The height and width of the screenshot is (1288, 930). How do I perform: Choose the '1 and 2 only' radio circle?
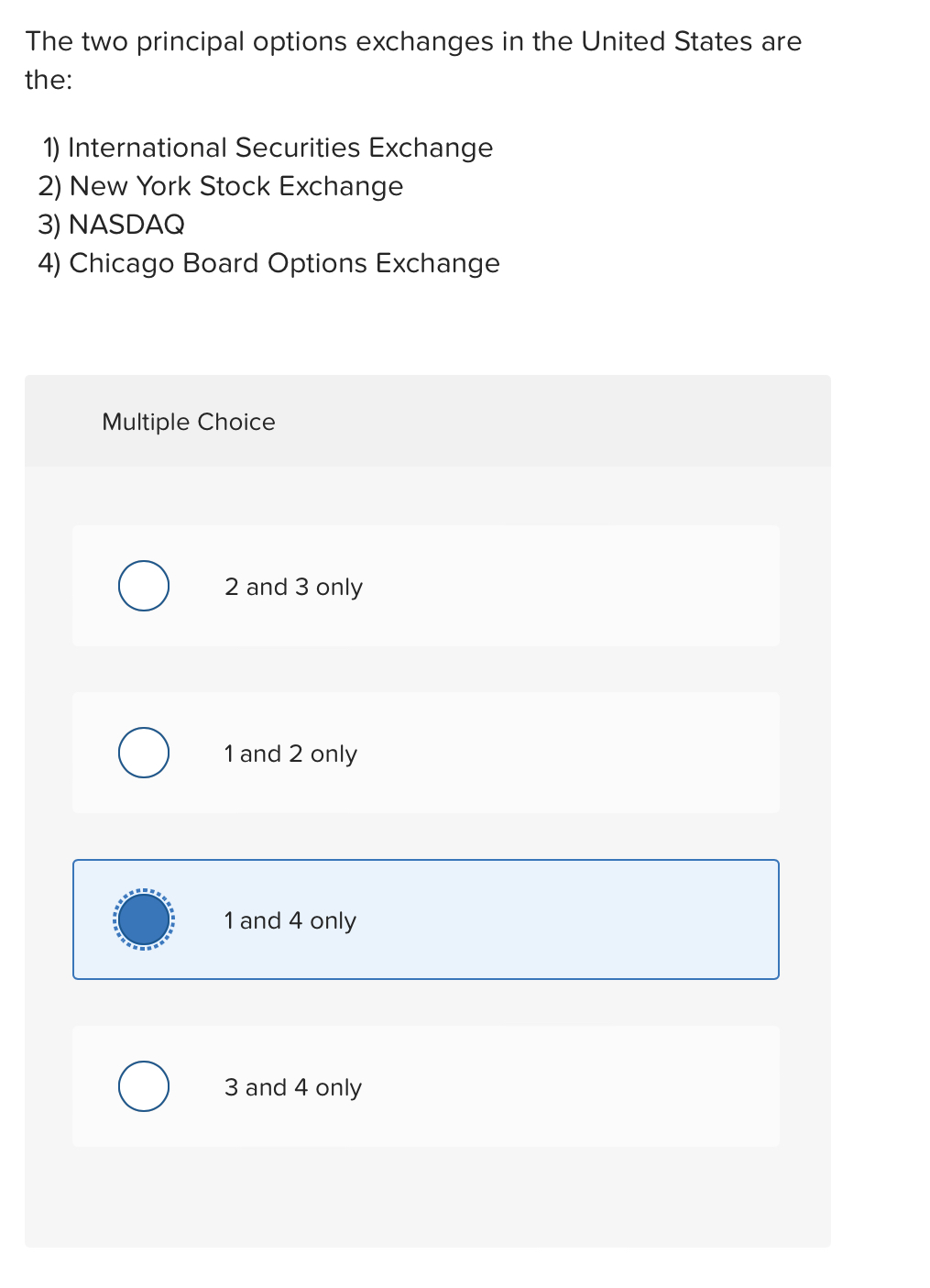click(144, 753)
